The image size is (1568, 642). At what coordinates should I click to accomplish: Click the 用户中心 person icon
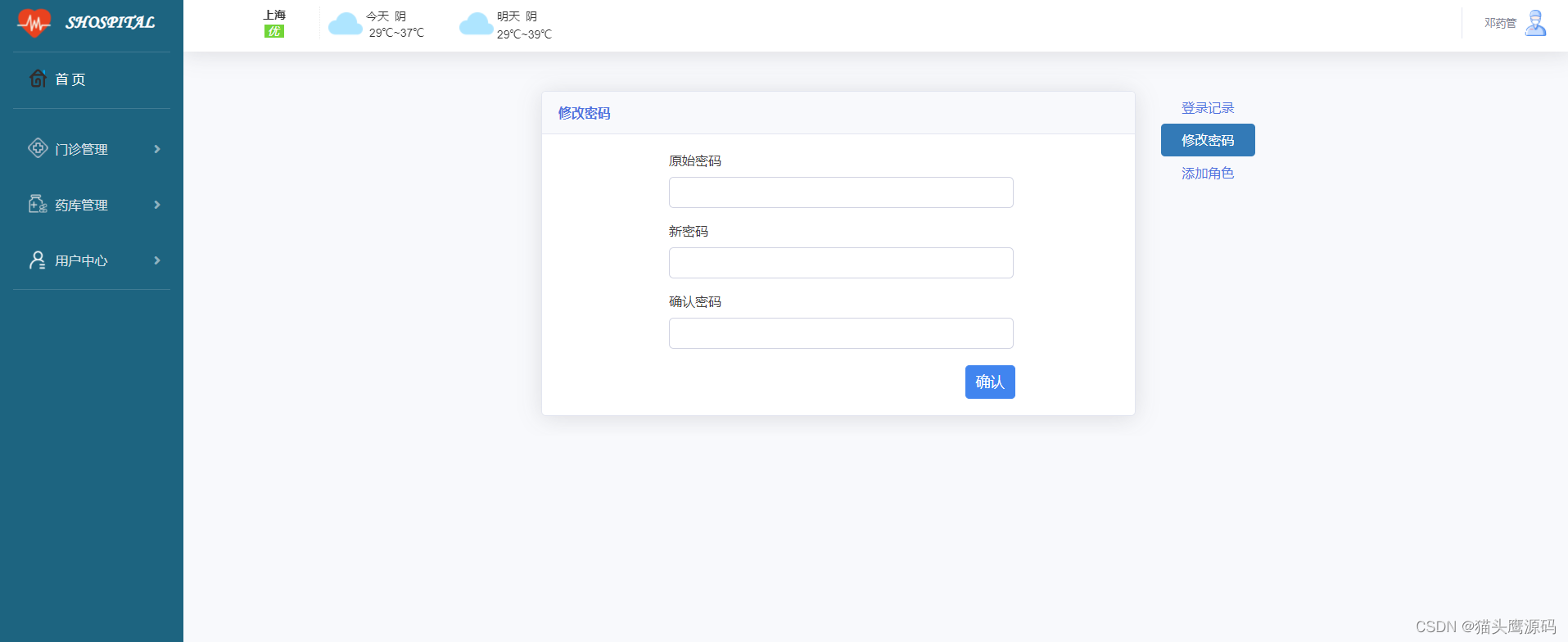tap(38, 260)
